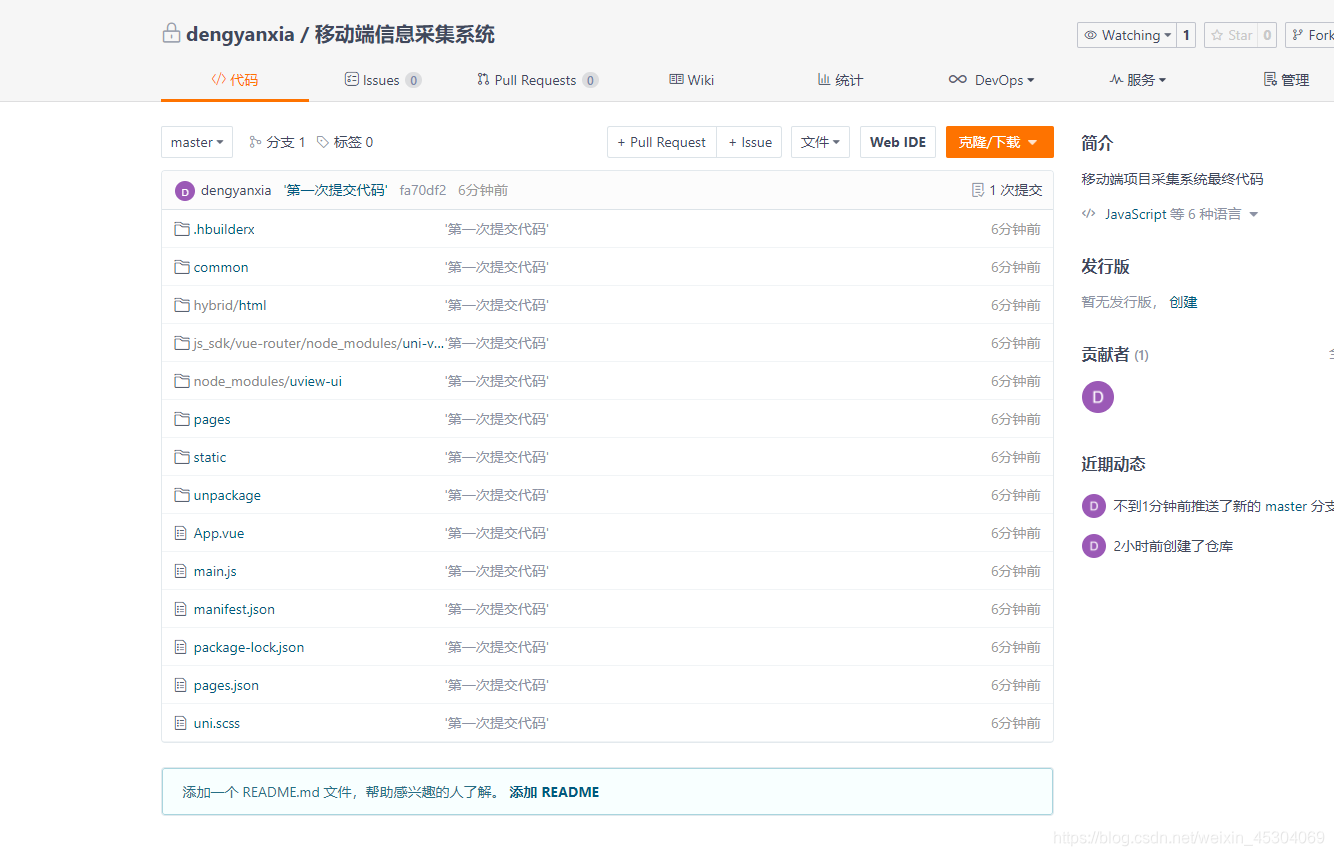Click the pages.json file icon
Viewport: 1334px width, 856px height.
[181, 685]
